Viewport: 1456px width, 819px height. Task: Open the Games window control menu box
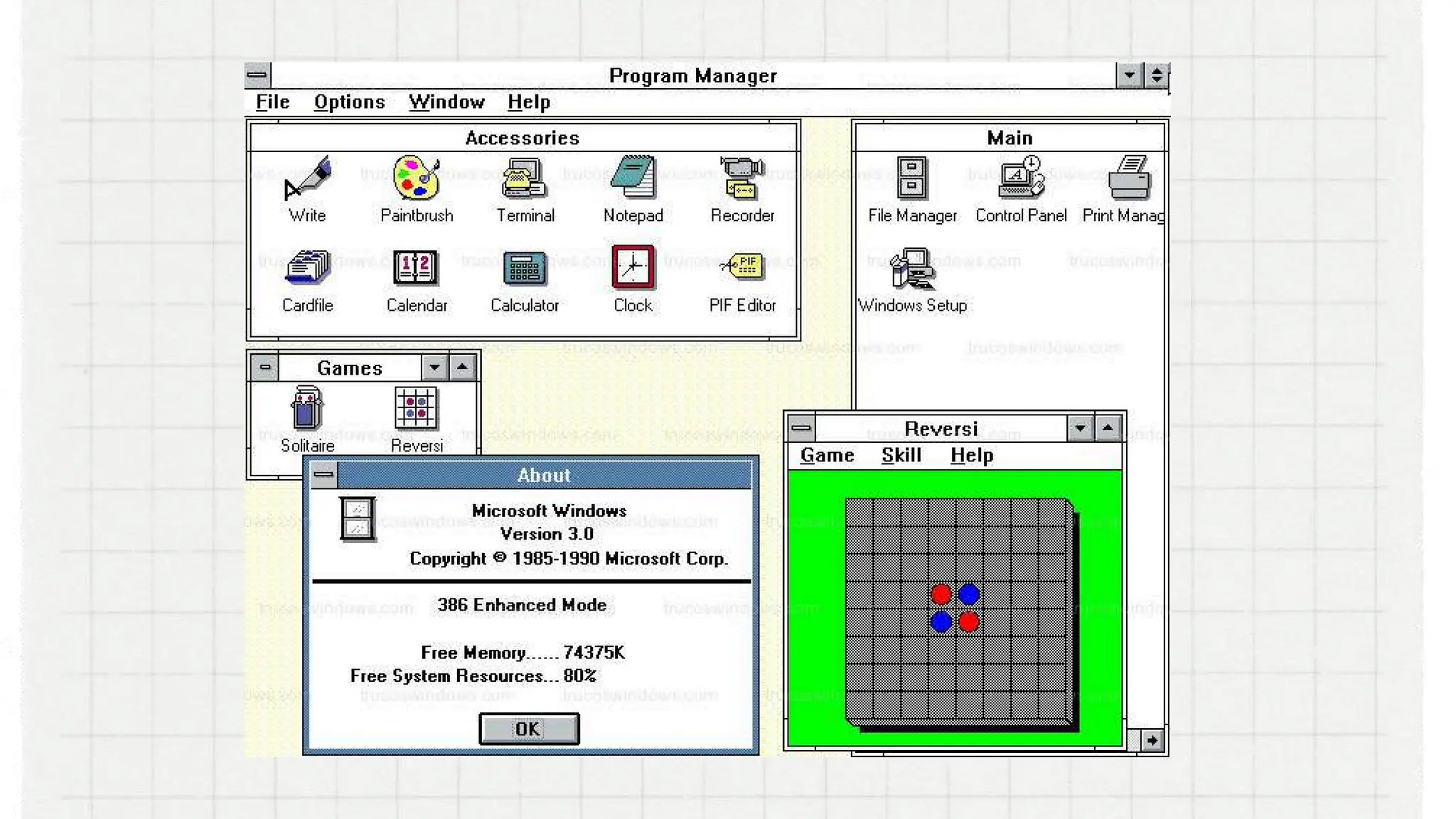pos(265,368)
